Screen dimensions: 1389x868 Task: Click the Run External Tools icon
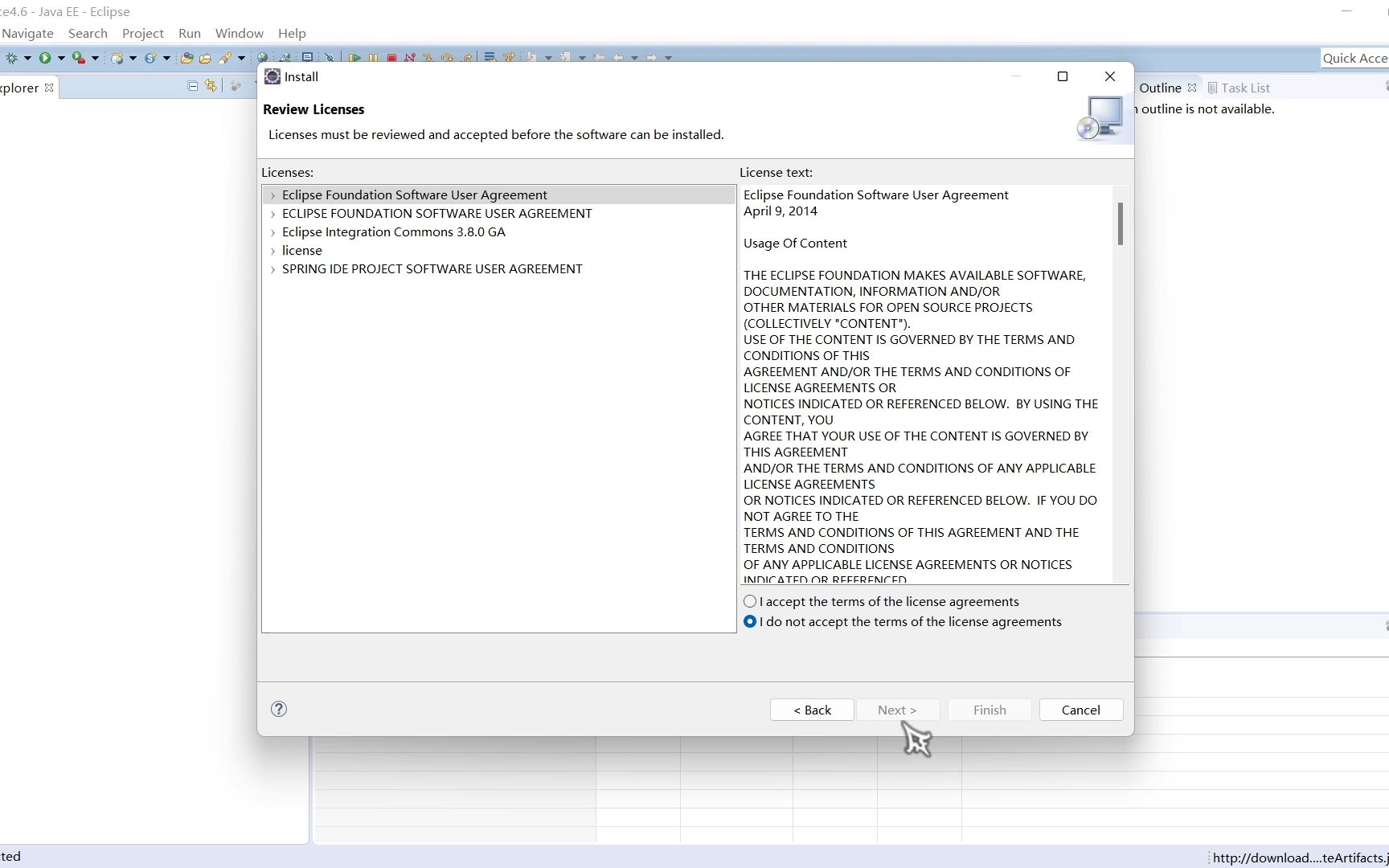(78, 58)
